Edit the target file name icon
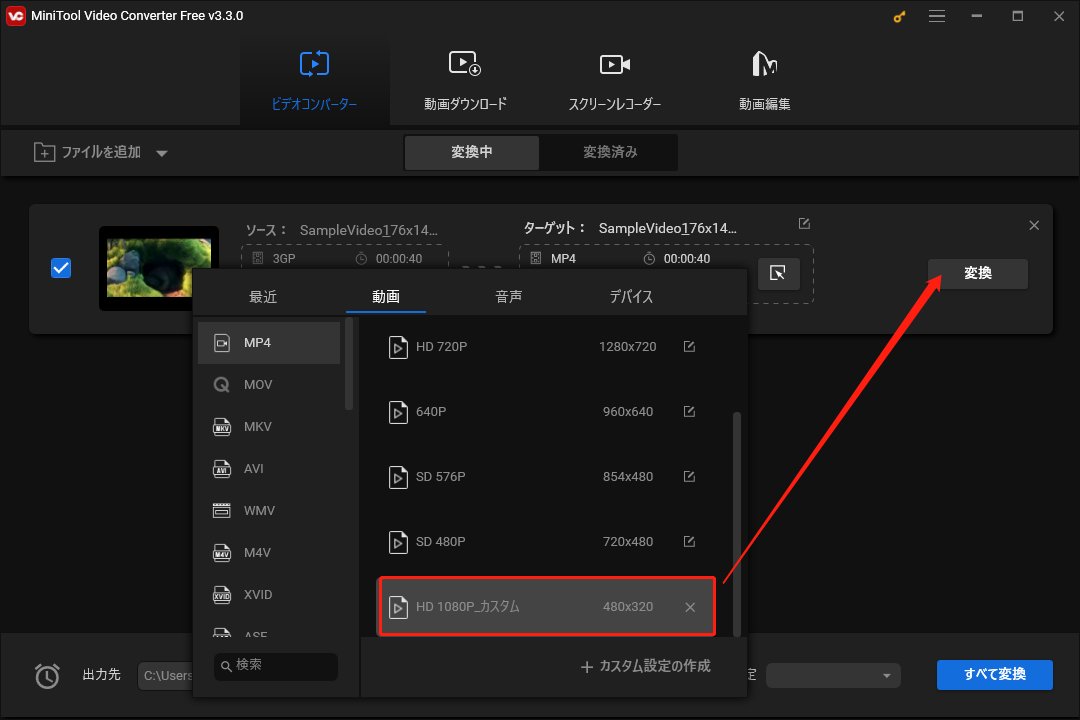 [x=804, y=223]
